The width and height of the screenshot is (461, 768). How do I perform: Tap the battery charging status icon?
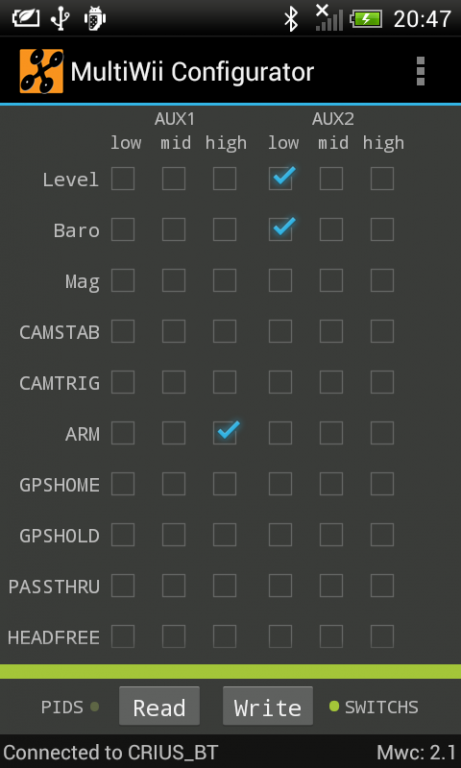coord(367,19)
